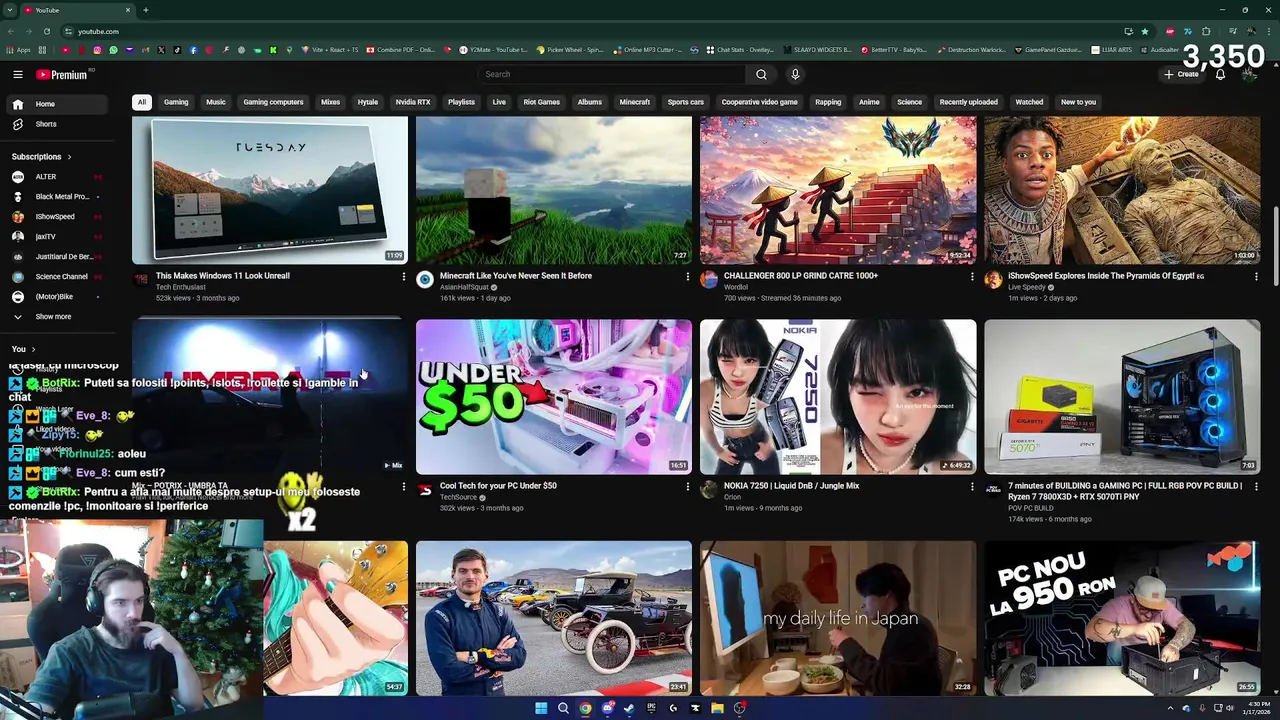This screenshot has height=720, width=1280.
Task: Open the Chrome extensions puzzle icon
Action: pos(1206,31)
